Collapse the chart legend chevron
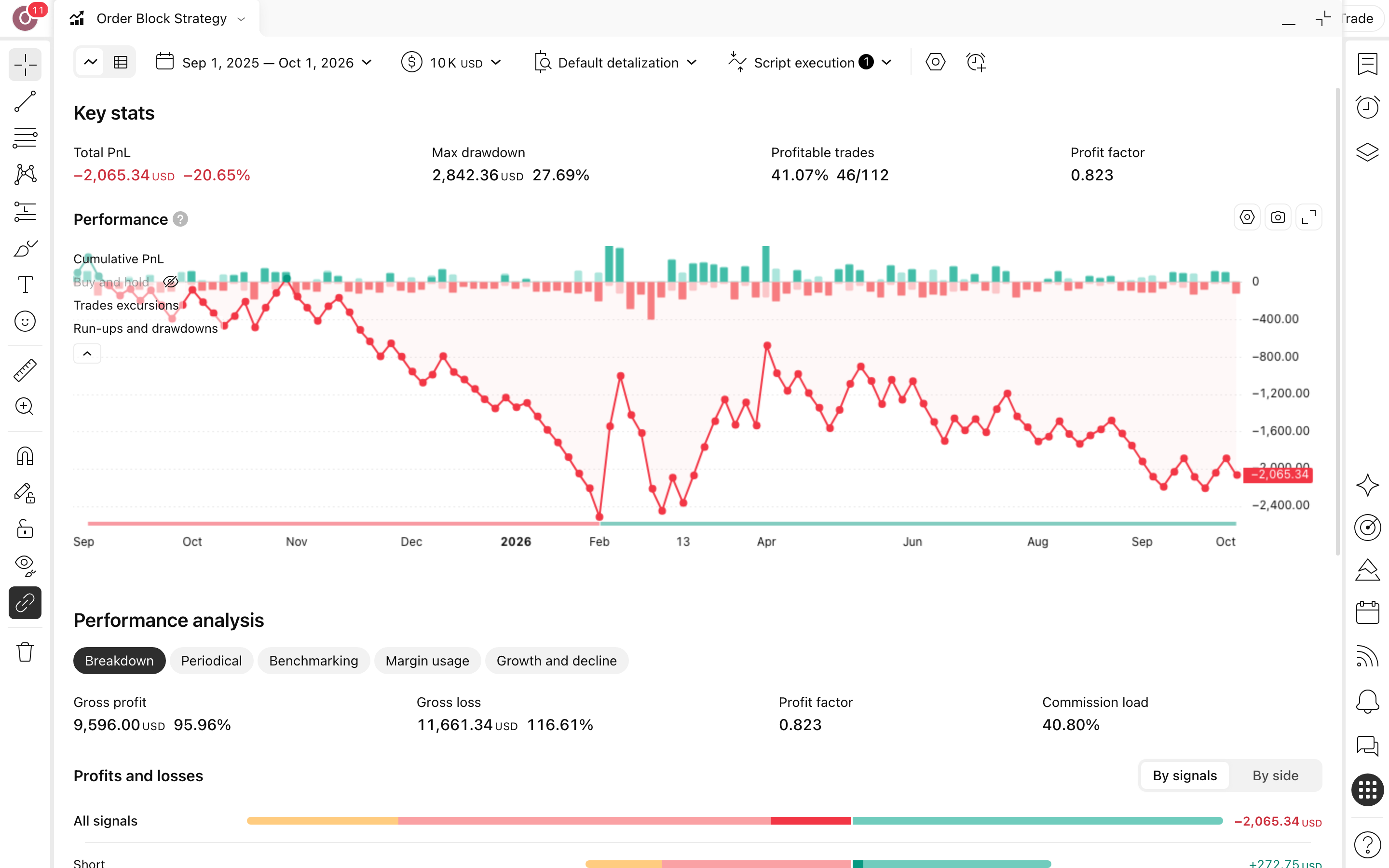1389x868 pixels. 87,353
